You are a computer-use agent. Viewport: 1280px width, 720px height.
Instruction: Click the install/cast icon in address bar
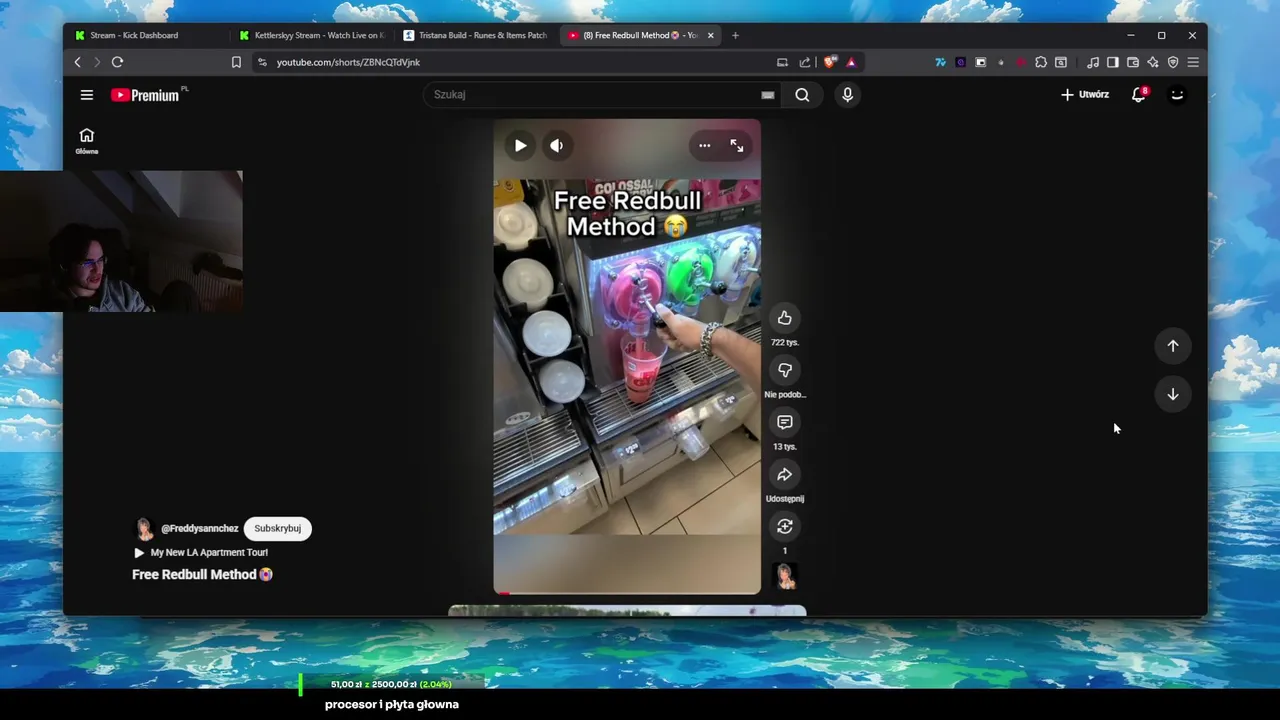tap(782, 62)
